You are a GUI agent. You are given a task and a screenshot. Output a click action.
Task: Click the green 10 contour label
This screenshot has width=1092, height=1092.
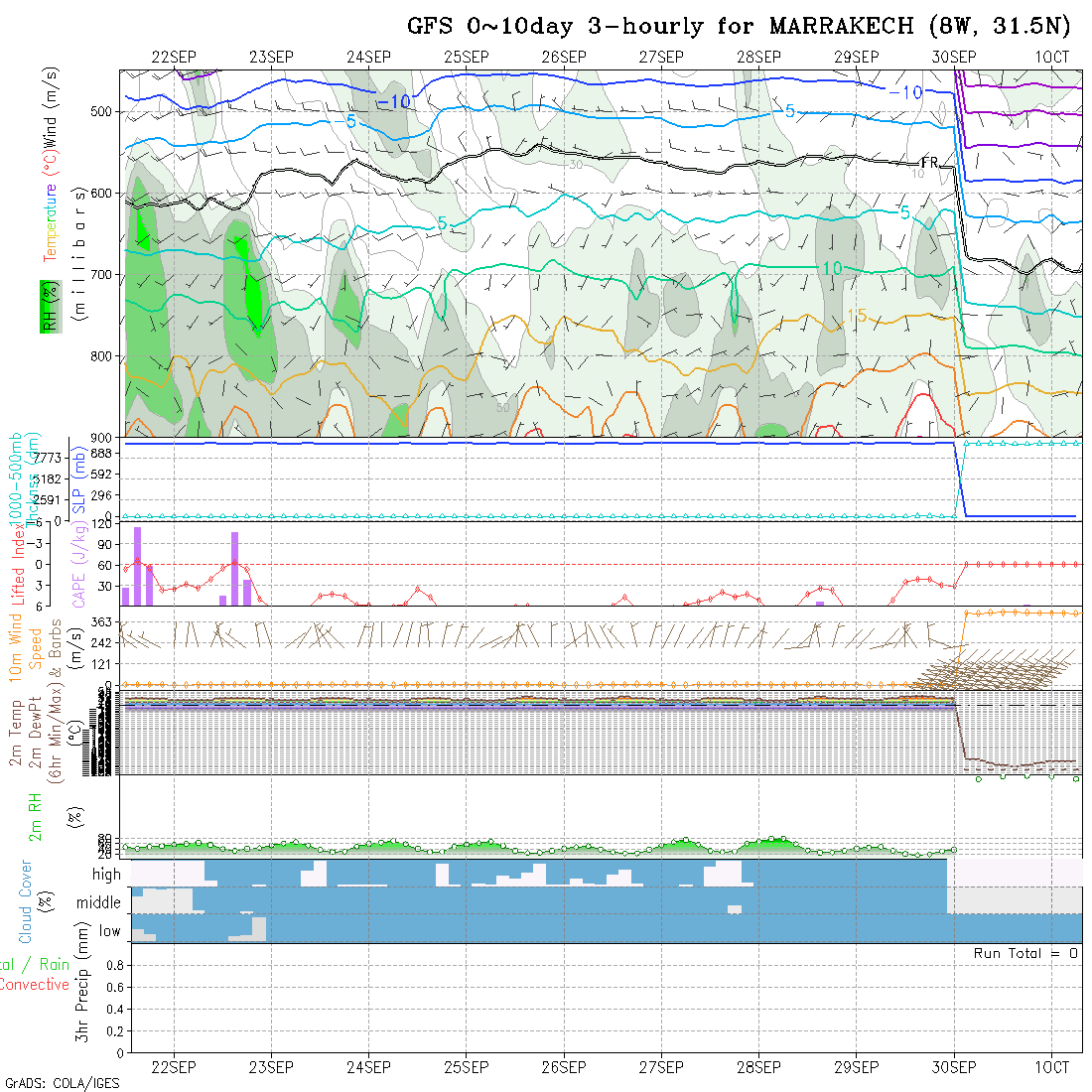click(x=832, y=268)
